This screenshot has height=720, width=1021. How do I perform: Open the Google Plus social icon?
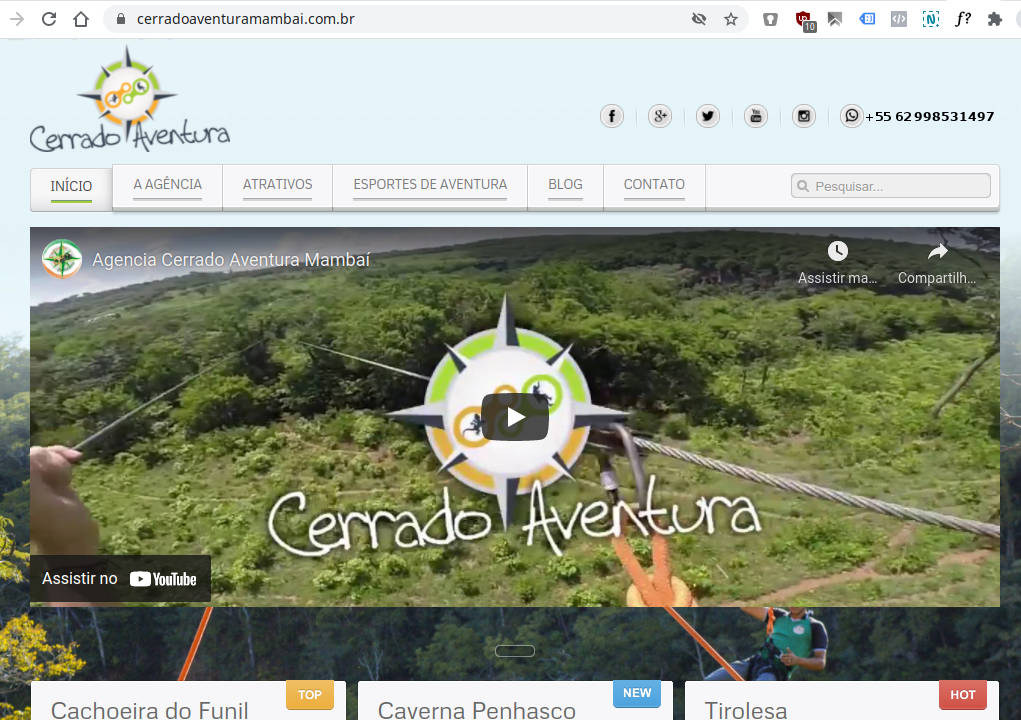tap(660, 116)
